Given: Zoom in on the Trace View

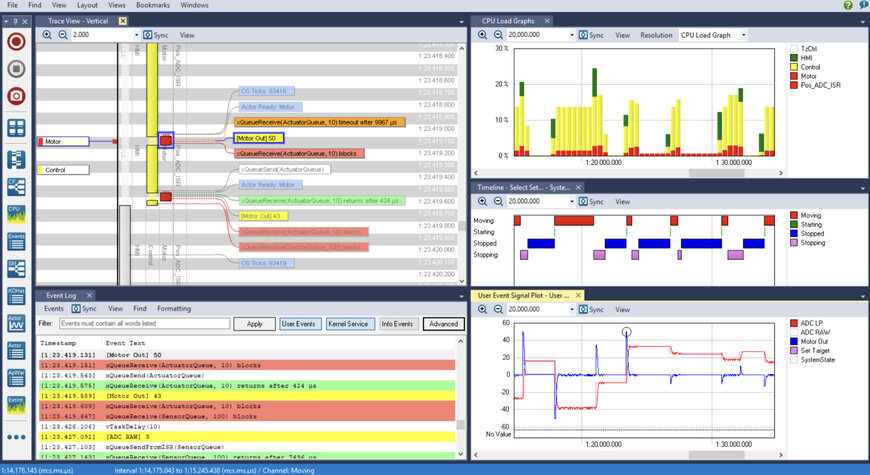Looking at the screenshot, I should [x=47, y=35].
